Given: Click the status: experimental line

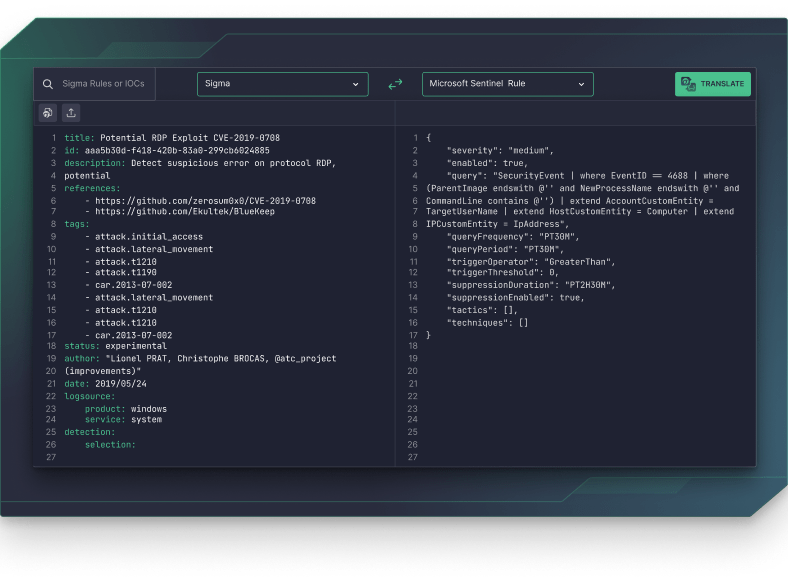Looking at the screenshot, I should pyautogui.click(x=116, y=346).
